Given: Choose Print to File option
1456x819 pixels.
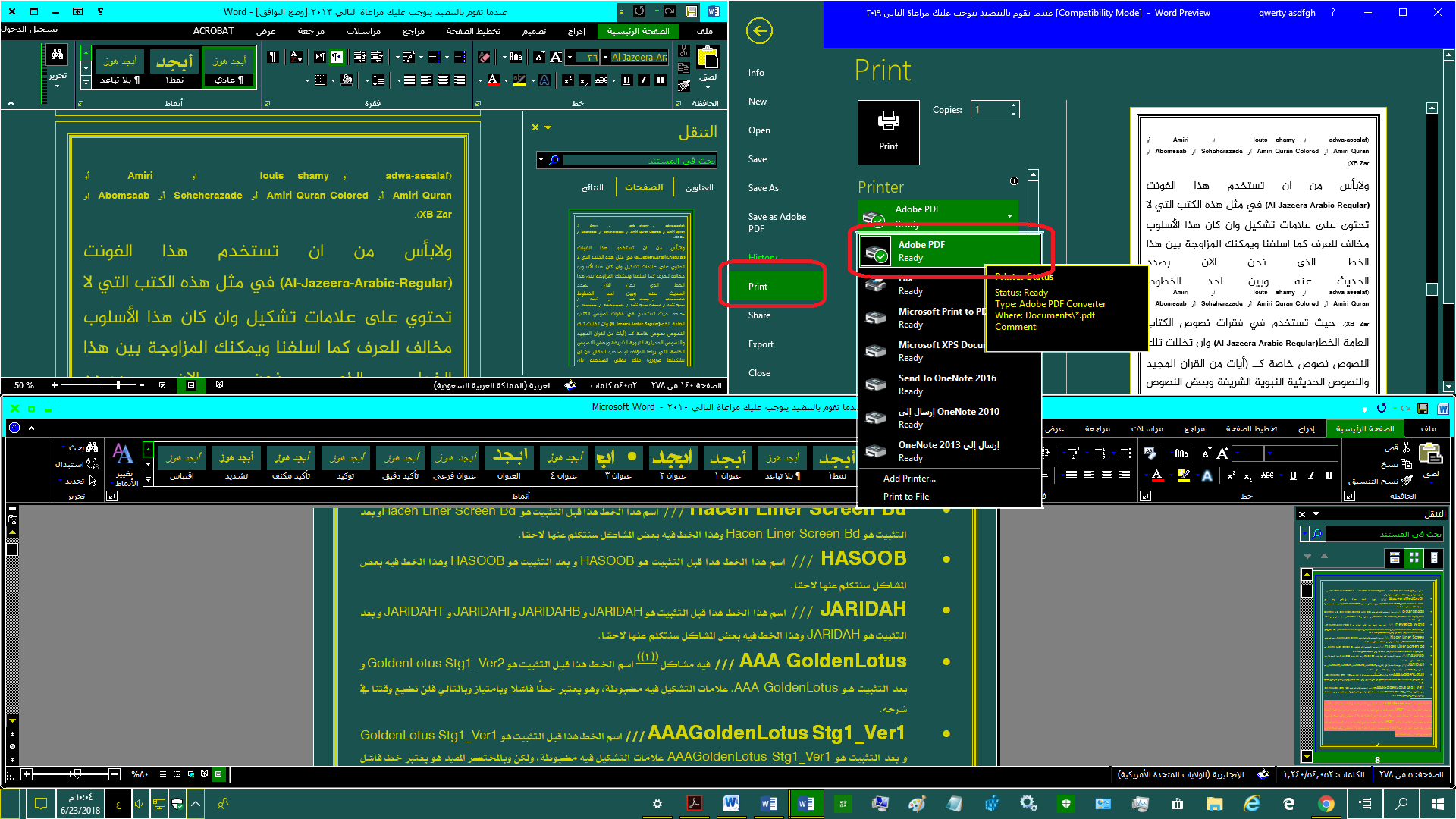Looking at the screenshot, I should point(906,497).
